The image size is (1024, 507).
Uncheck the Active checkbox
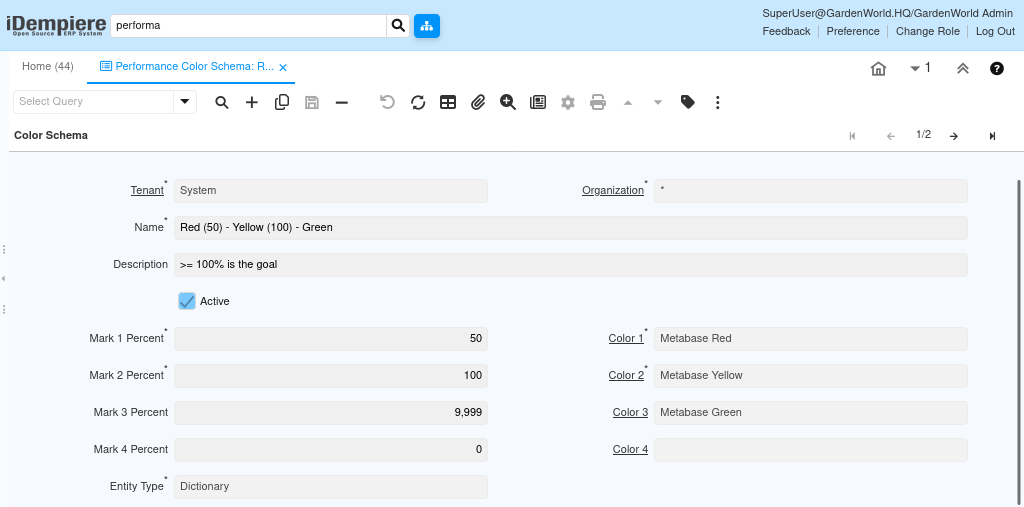point(187,301)
